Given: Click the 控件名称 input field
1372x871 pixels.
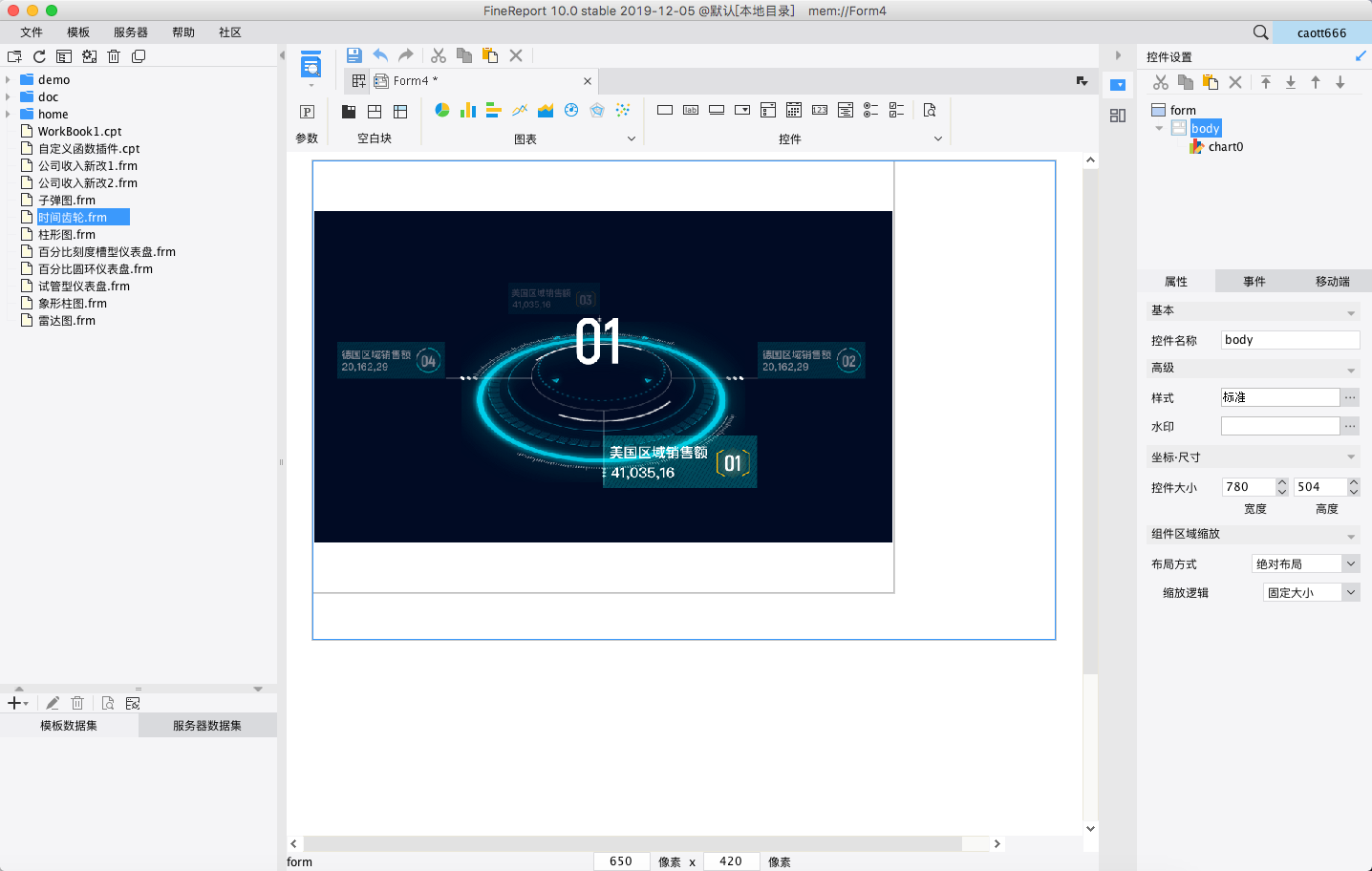Looking at the screenshot, I should click(1290, 340).
